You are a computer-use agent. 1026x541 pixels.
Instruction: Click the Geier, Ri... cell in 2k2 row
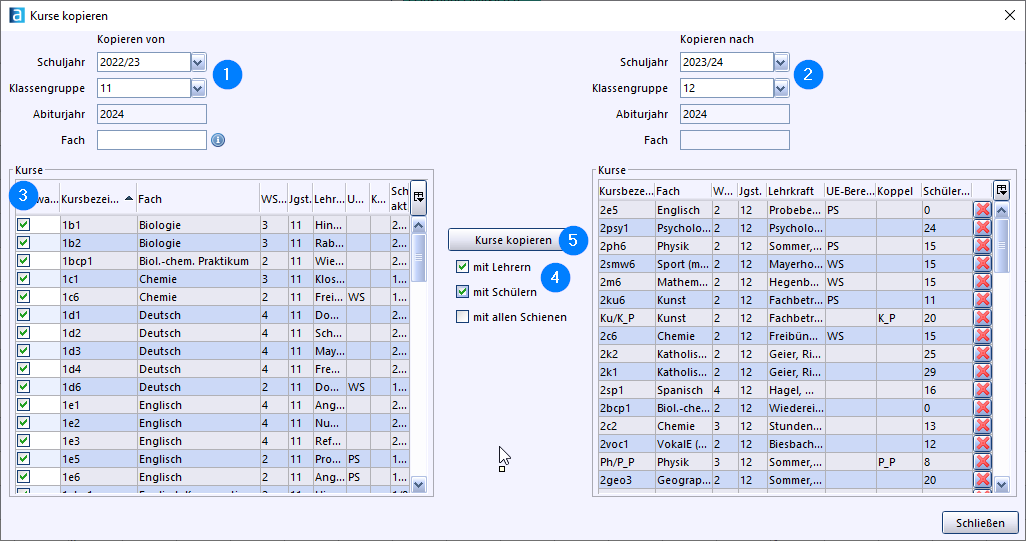click(x=795, y=354)
